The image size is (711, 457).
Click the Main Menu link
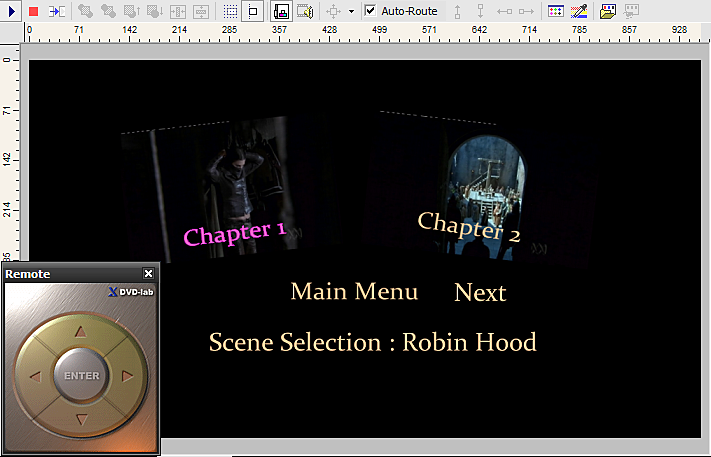(354, 291)
